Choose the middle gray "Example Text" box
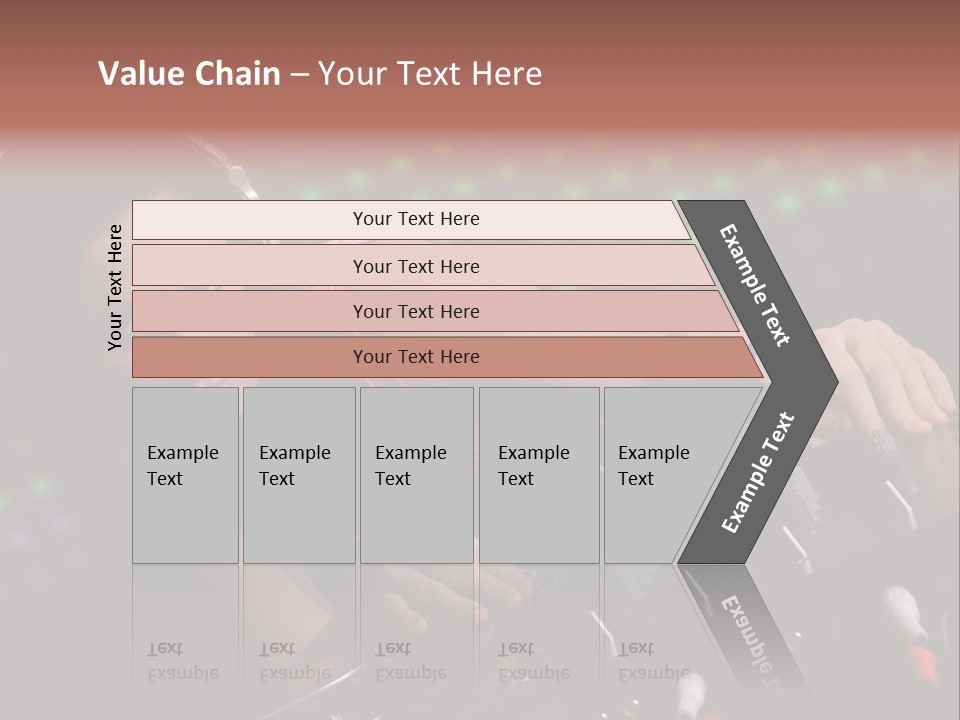 415,474
